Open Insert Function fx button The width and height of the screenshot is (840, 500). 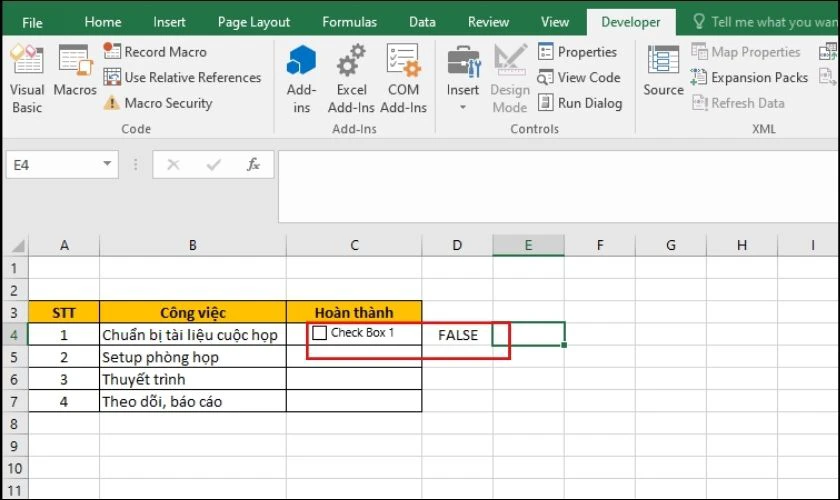[x=253, y=165]
